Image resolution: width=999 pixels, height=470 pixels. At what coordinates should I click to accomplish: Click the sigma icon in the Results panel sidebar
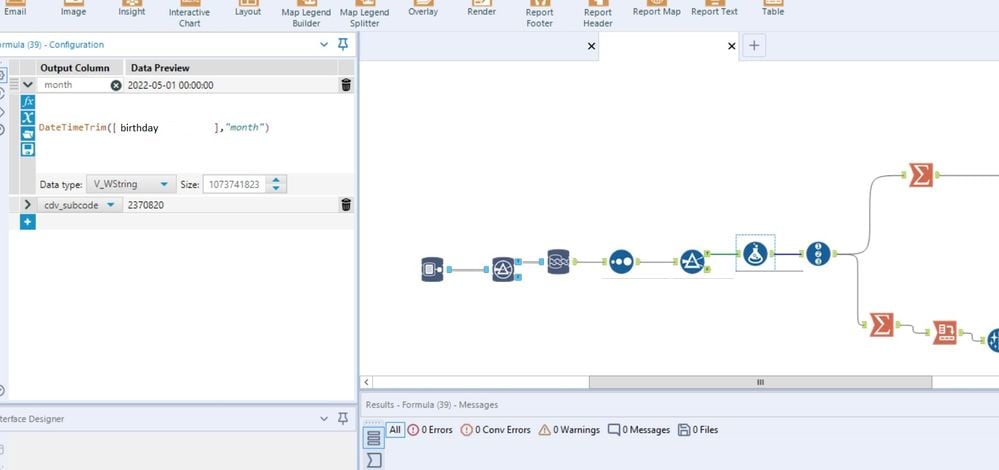pos(374,460)
